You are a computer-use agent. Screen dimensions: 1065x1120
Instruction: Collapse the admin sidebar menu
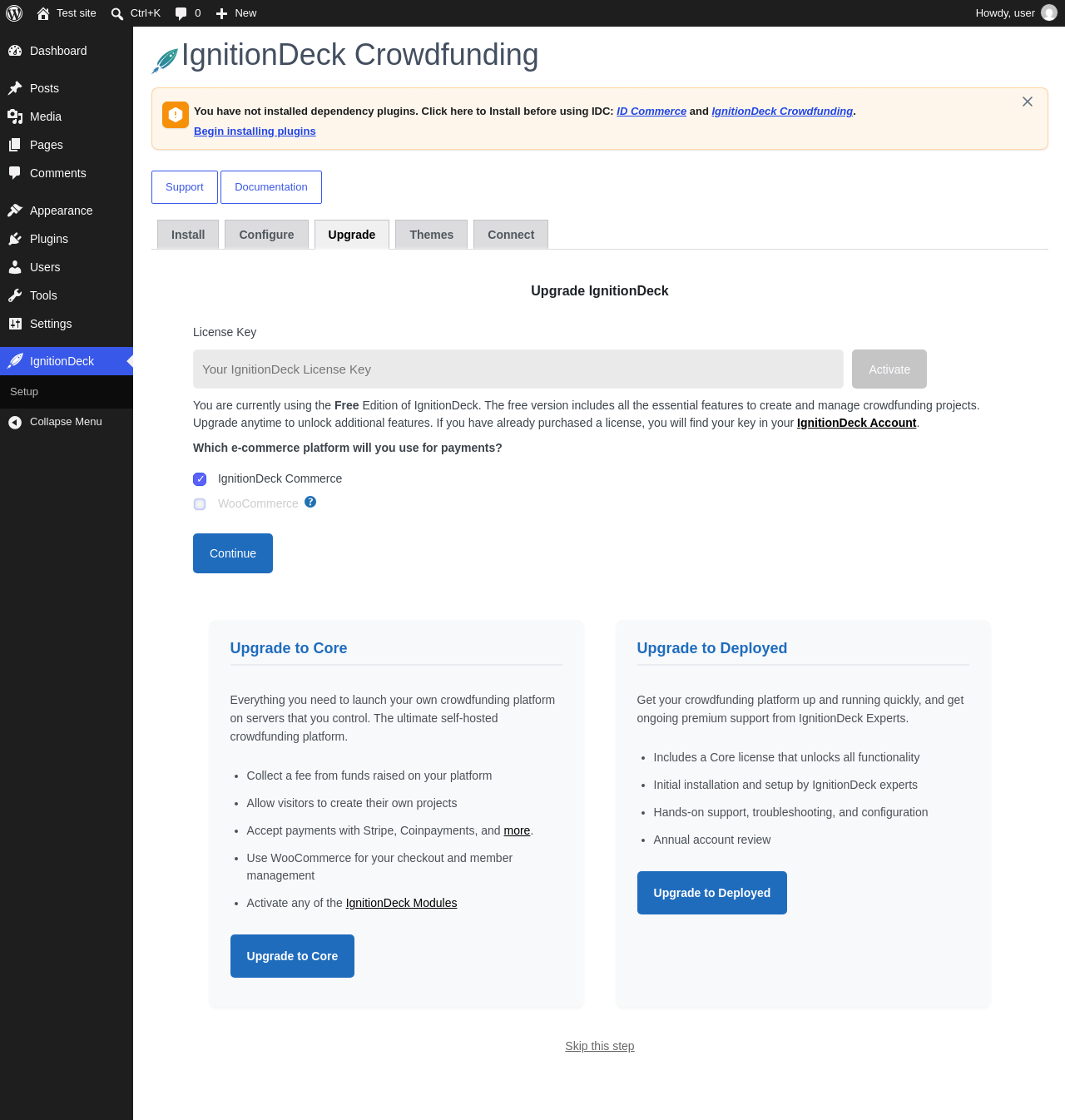coord(67,422)
